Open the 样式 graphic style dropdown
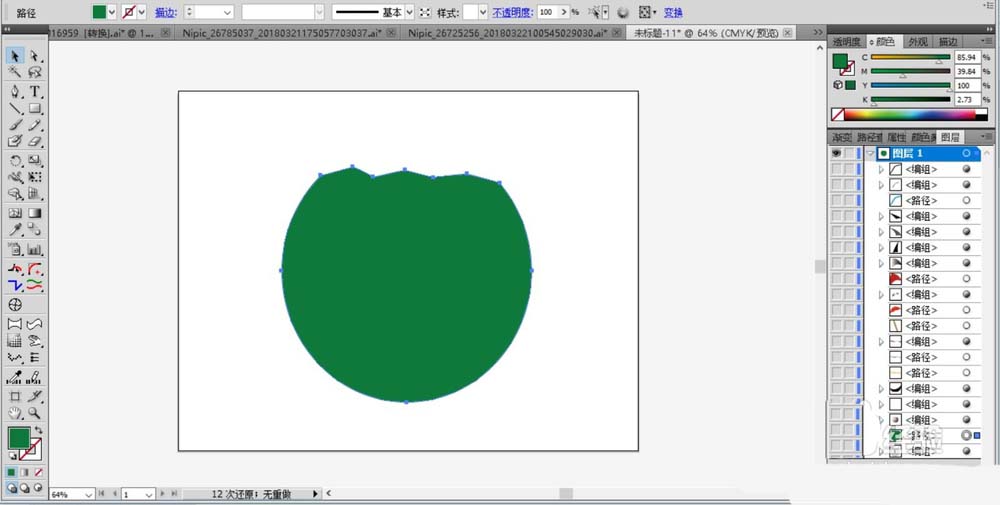This screenshot has height=505, width=1000. [x=483, y=12]
